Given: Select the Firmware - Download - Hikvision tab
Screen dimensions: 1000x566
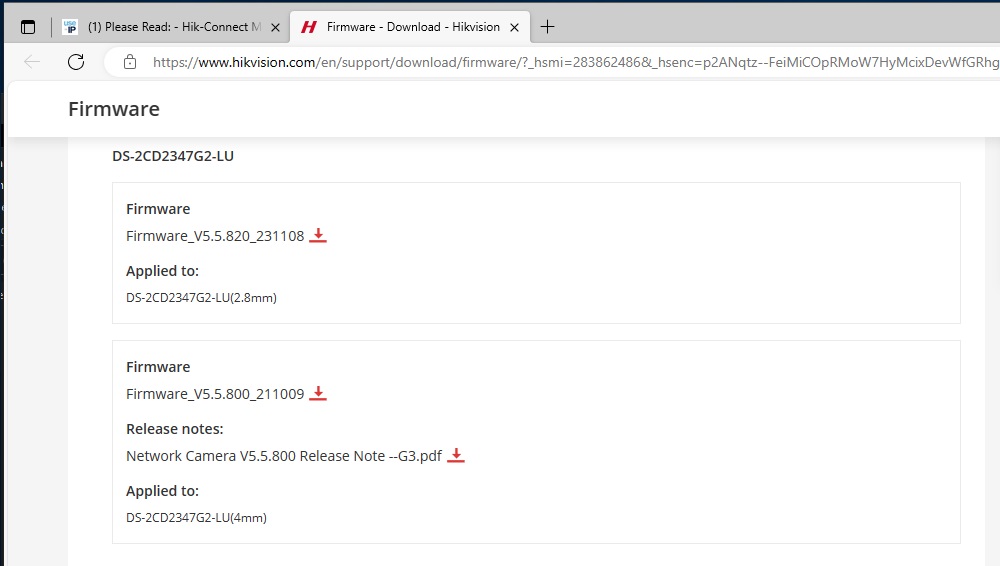Looking at the screenshot, I should pyautogui.click(x=409, y=27).
